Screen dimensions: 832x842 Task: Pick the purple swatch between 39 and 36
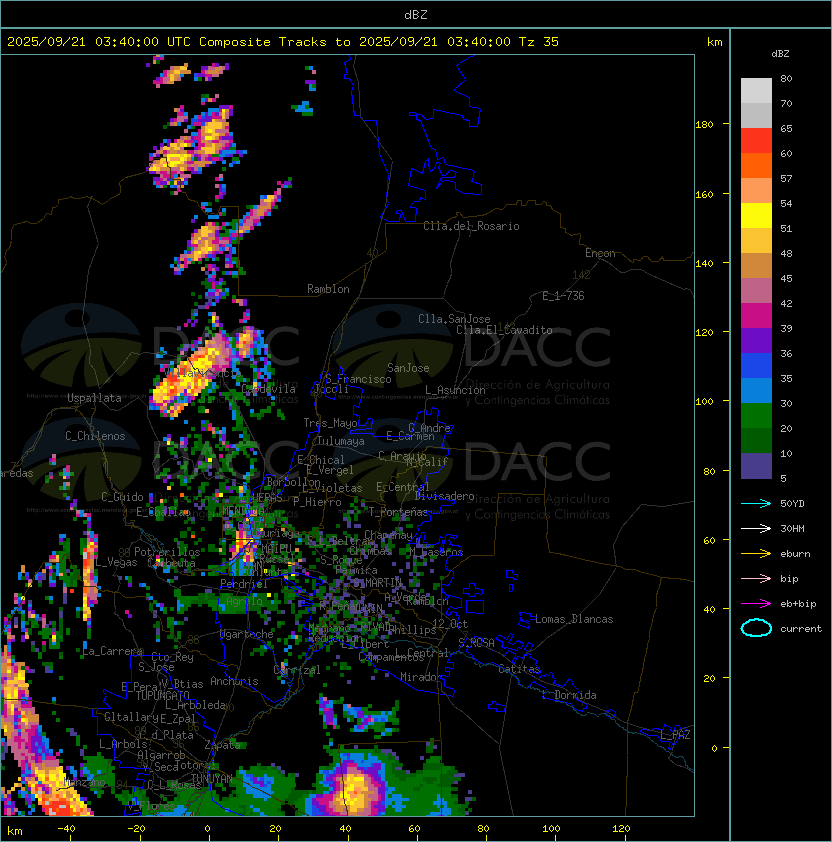point(756,340)
